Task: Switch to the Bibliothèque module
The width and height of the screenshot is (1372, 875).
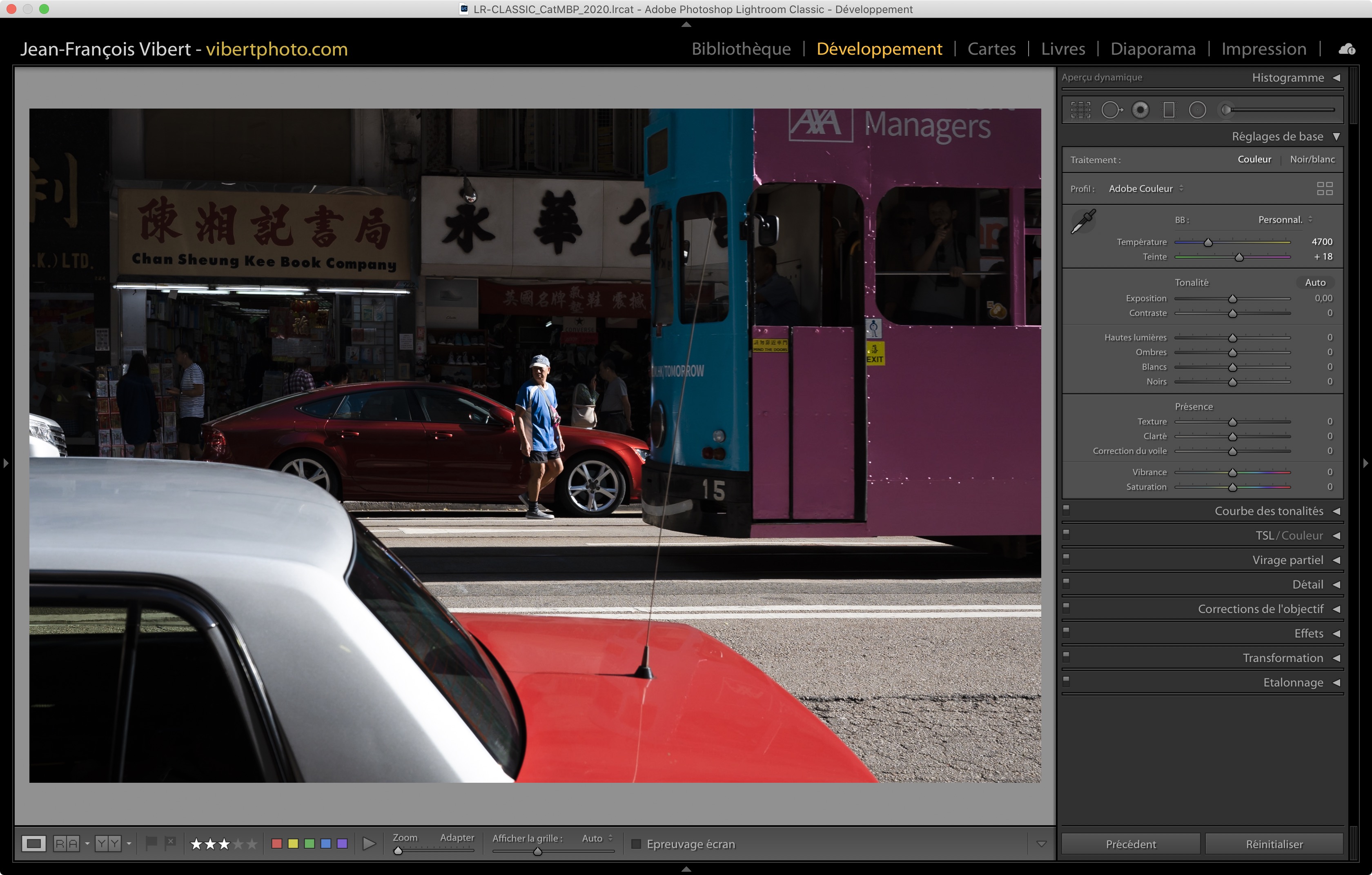Action: coord(741,49)
